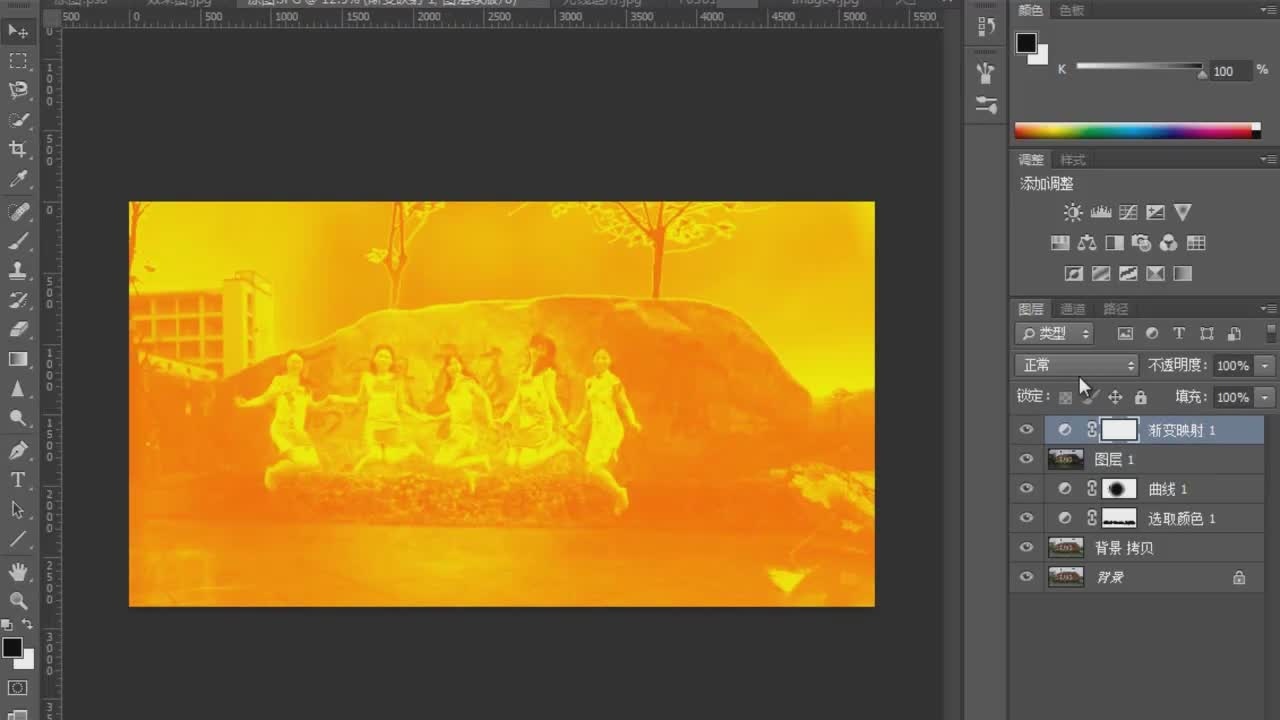Toggle layer filtering switch
The width and height of the screenshot is (1280, 720).
pos(1271,333)
